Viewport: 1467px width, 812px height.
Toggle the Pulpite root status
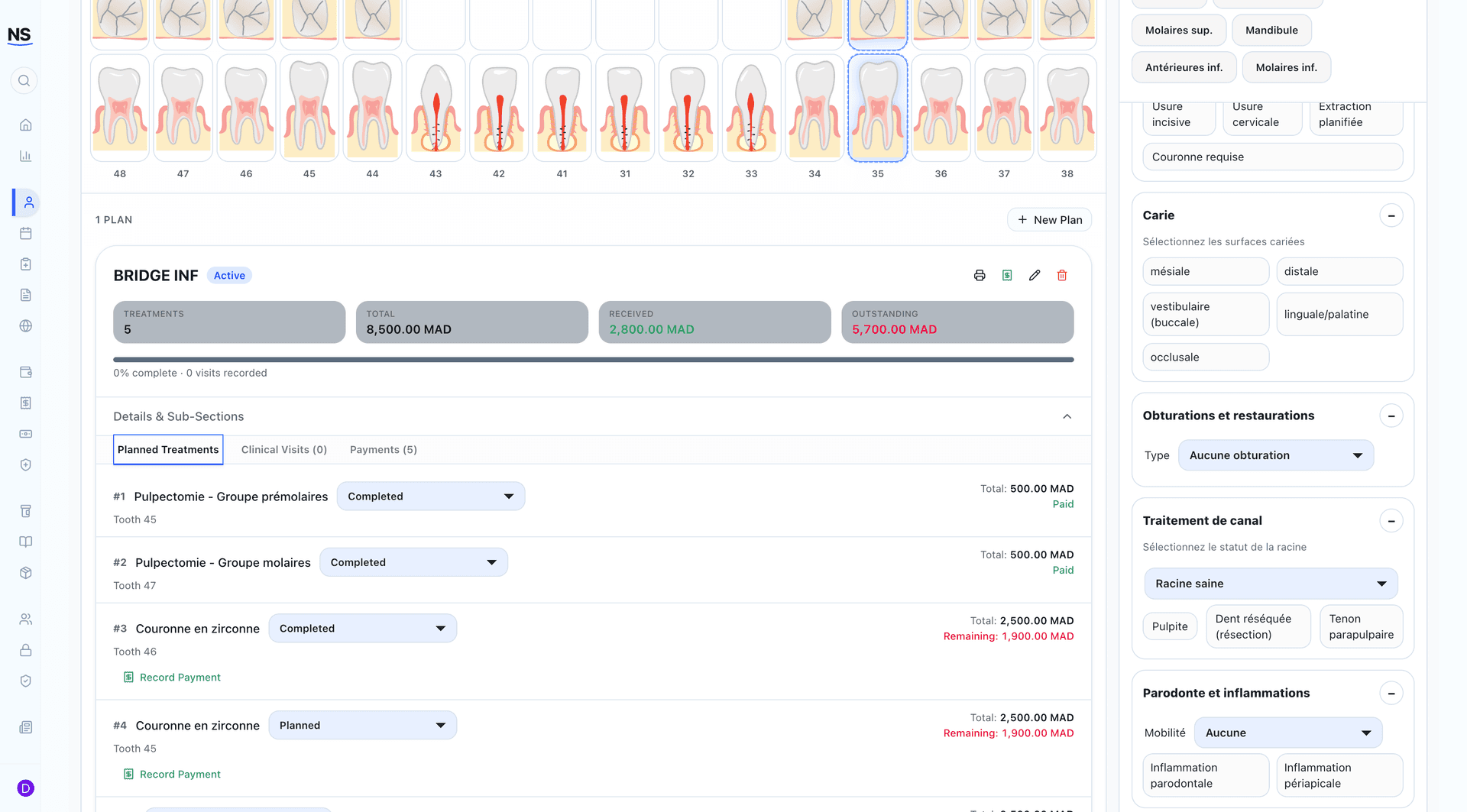tap(1170, 626)
